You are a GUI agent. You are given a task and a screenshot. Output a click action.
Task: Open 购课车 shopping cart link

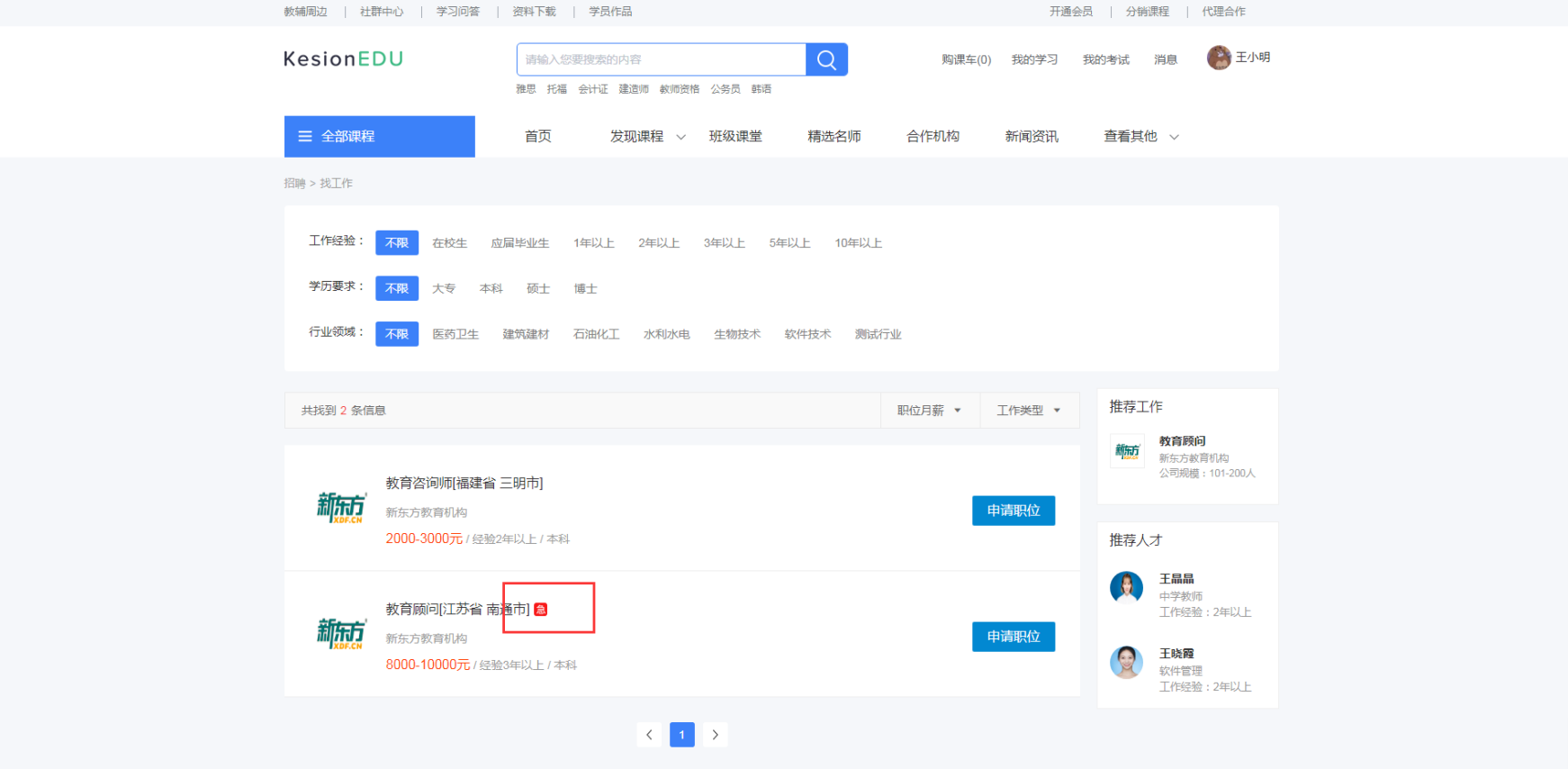point(966,60)
